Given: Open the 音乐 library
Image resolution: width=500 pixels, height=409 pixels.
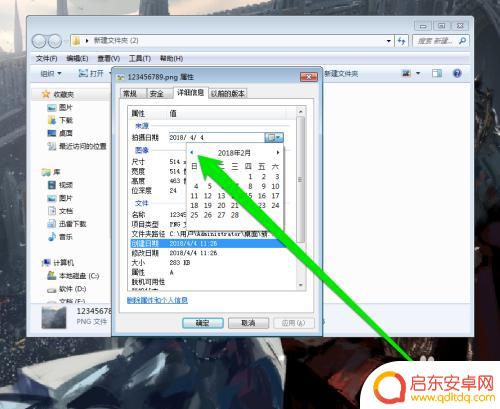Looking at the screenshot, I should pyautogui.click(x=60, y=237).
